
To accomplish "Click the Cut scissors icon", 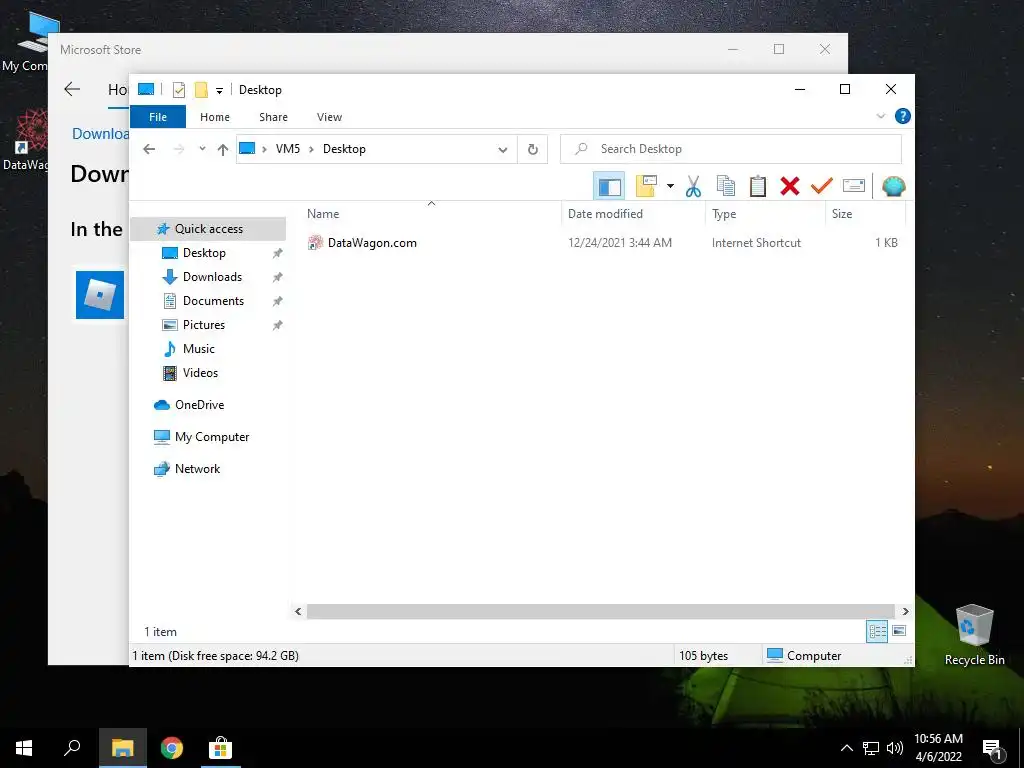I will pos(693,186).
